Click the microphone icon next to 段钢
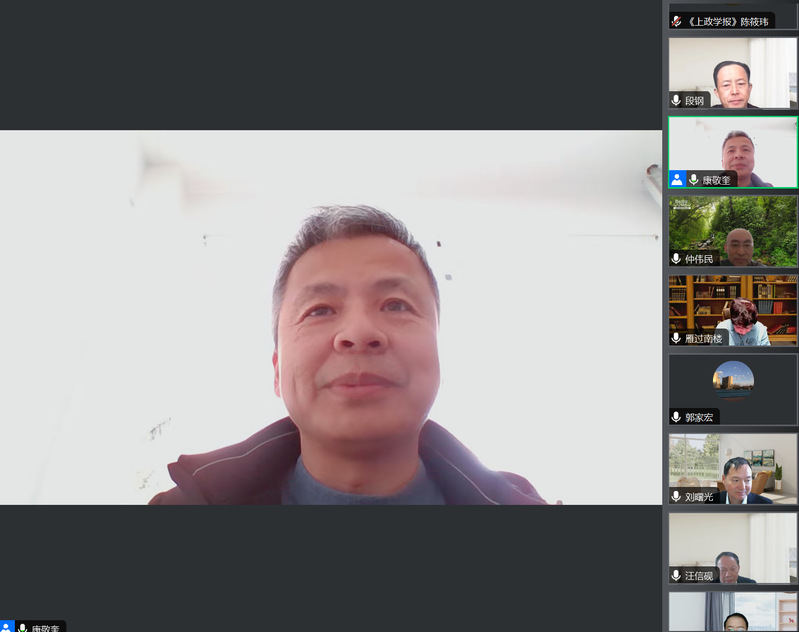The image size is (799, 632). [x=677, y=100]
